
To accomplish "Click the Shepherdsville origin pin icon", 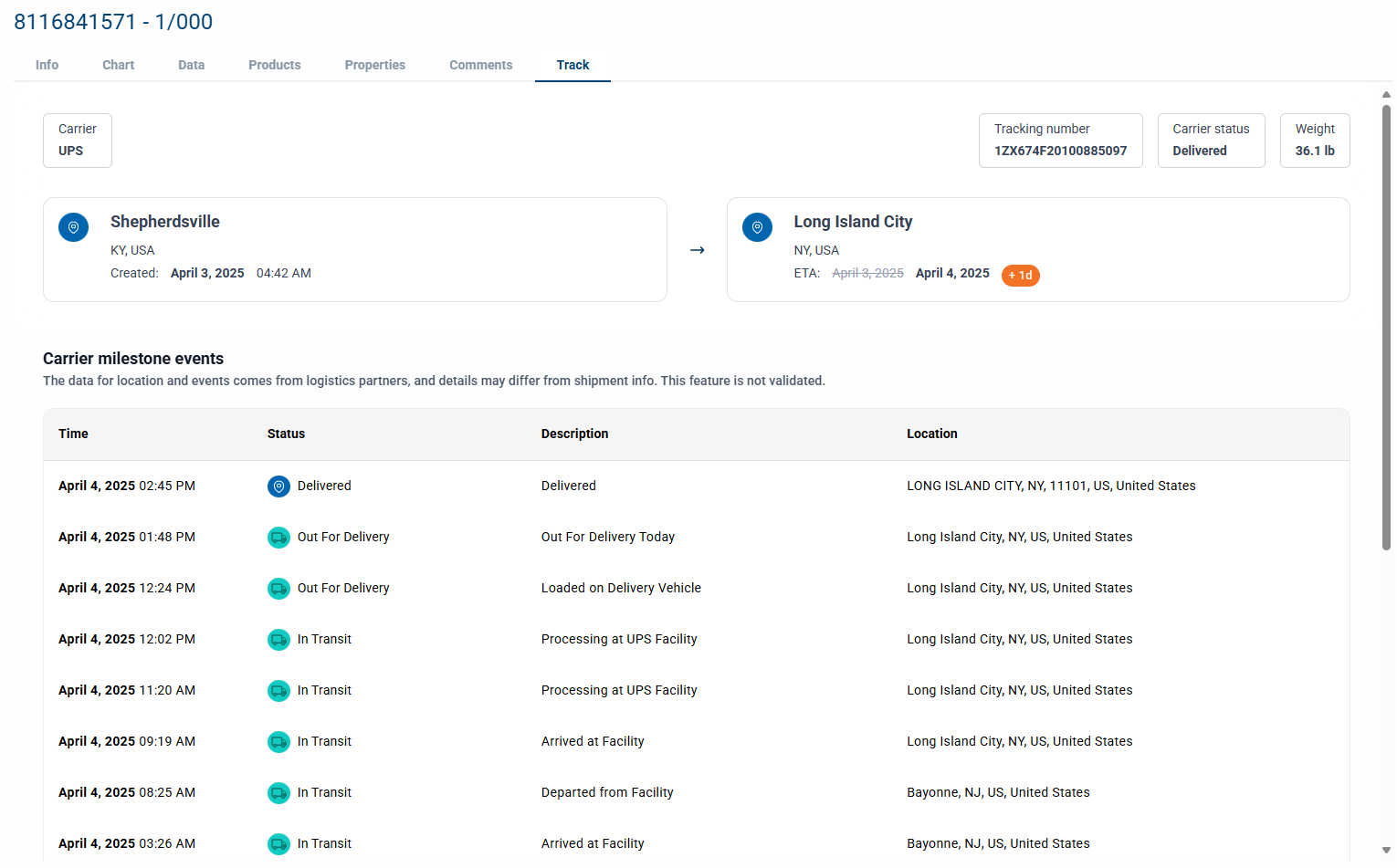I will tap(73, 227).
